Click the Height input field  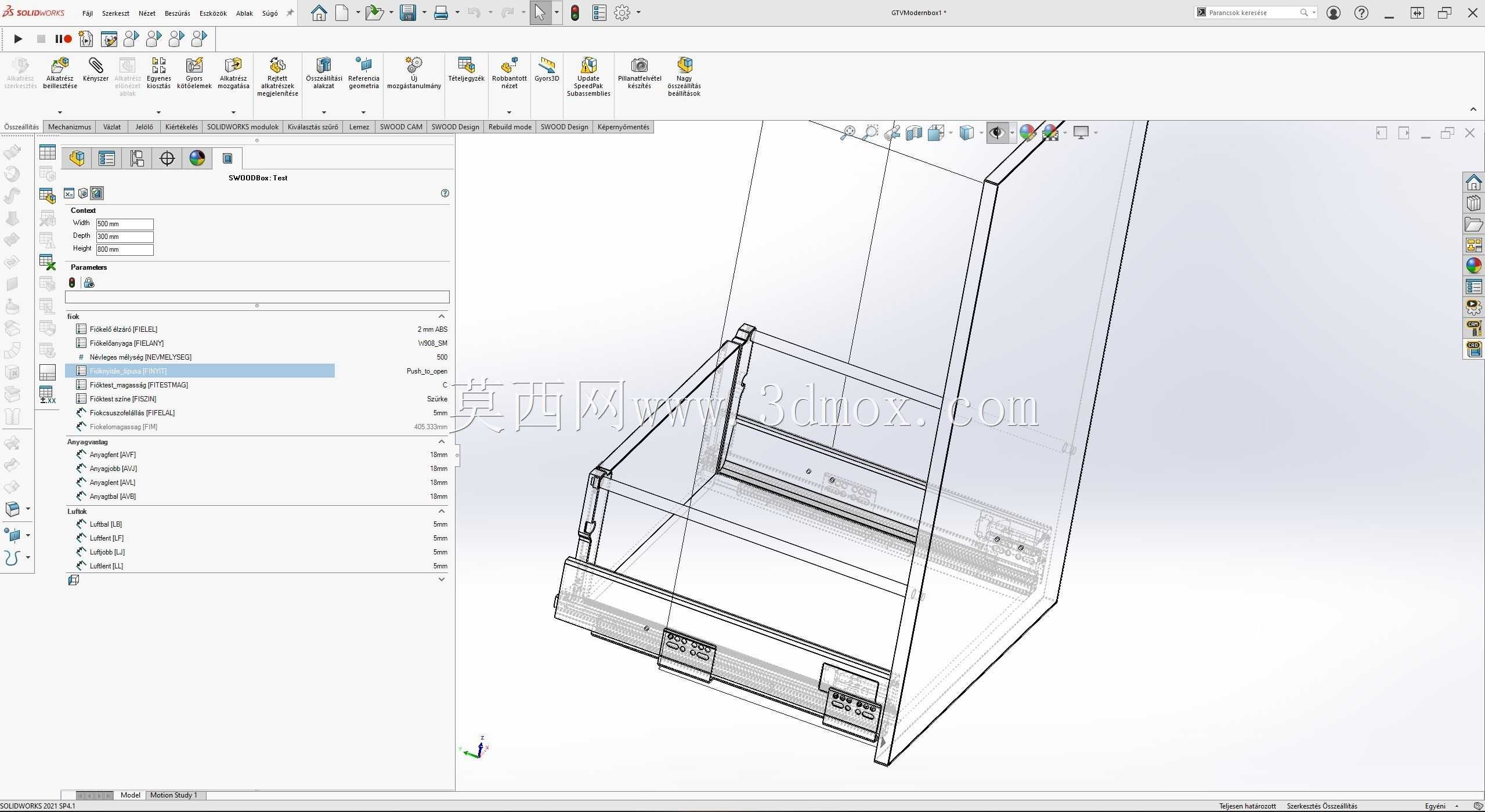coord(125,249)
